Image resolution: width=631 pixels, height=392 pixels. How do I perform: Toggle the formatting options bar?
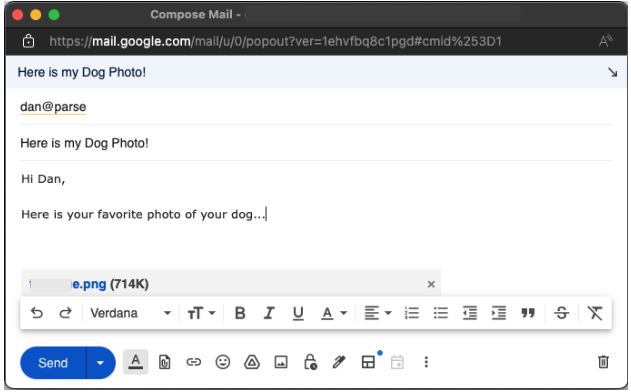pyautogui.click(x=136, y=362)
